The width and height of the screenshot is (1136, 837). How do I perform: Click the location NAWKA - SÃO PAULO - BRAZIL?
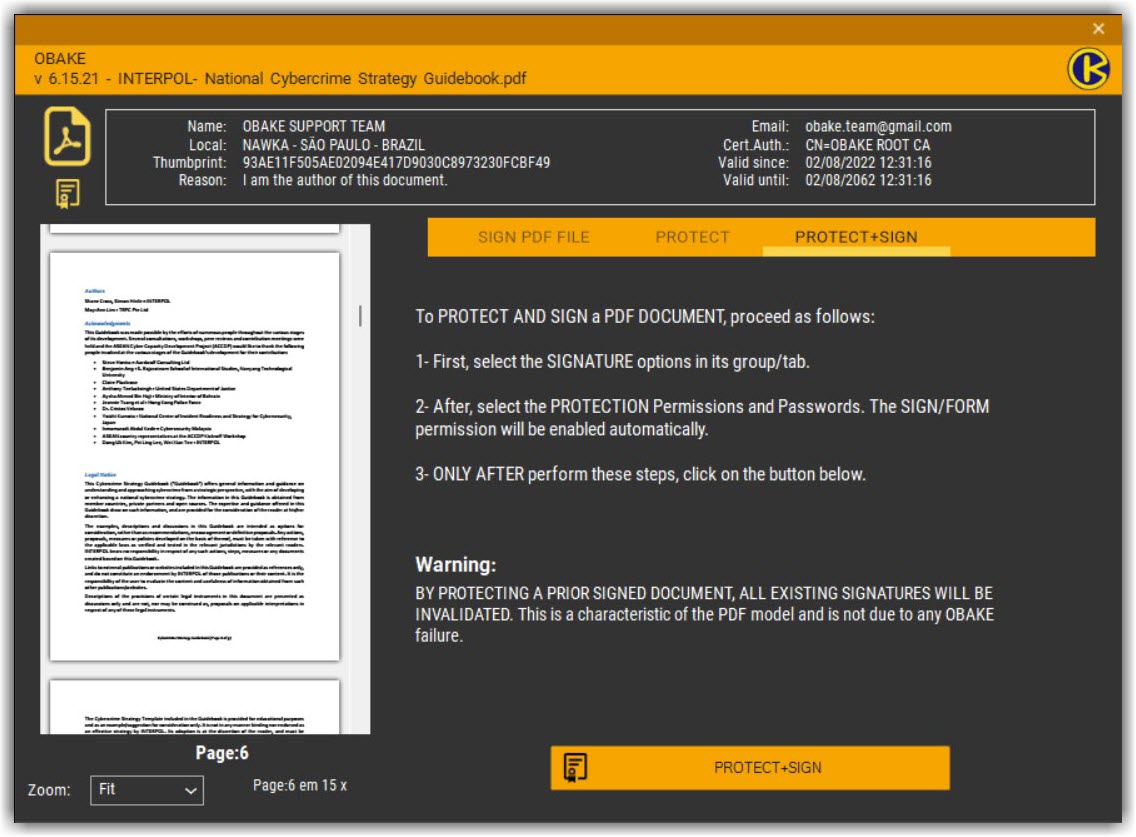[x=333, y=144]
